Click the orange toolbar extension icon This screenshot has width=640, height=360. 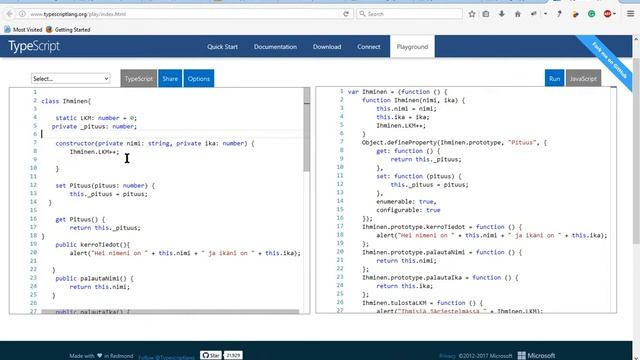pos(576,14)
